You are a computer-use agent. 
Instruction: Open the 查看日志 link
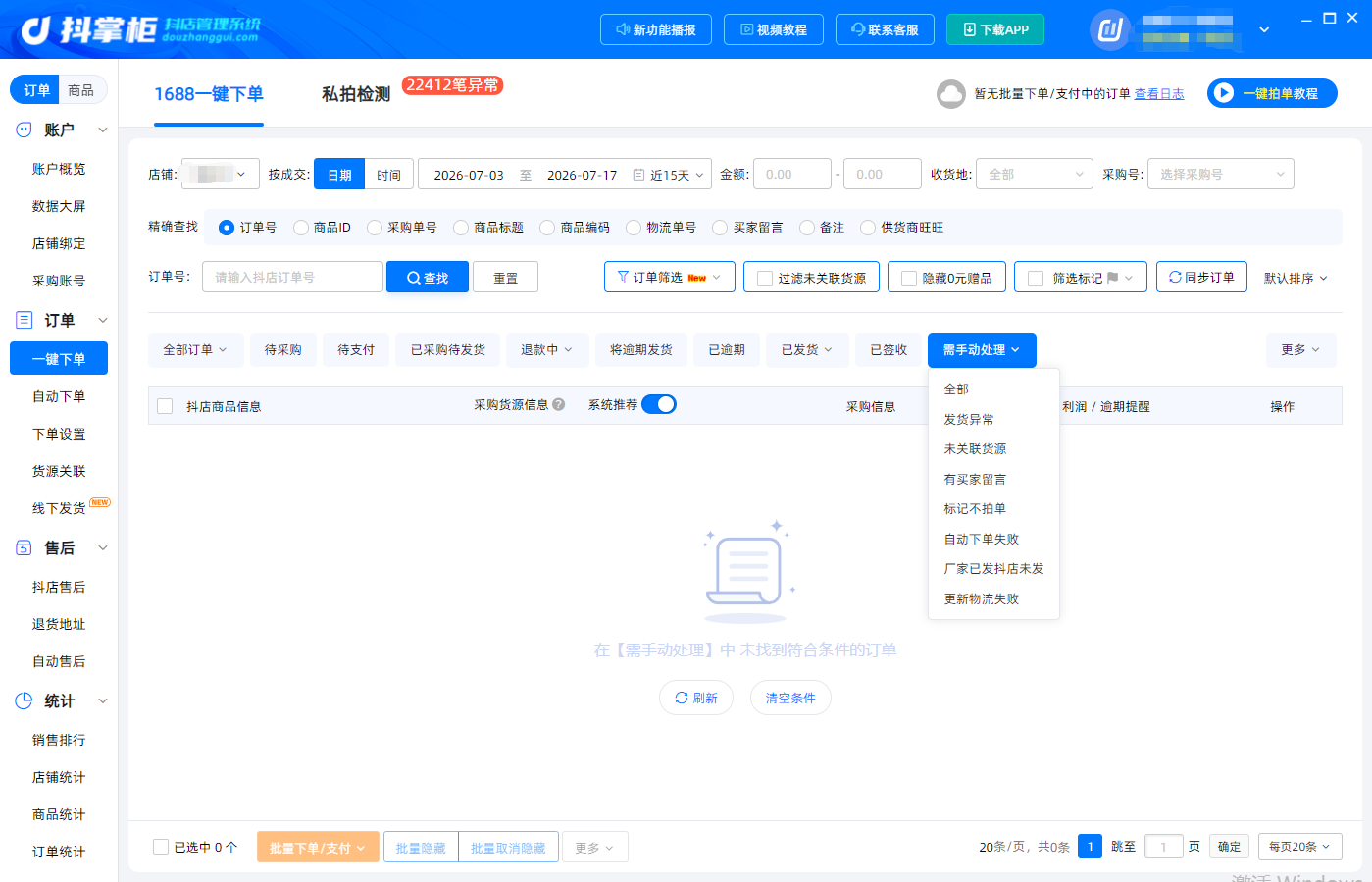click(1159, 94)
